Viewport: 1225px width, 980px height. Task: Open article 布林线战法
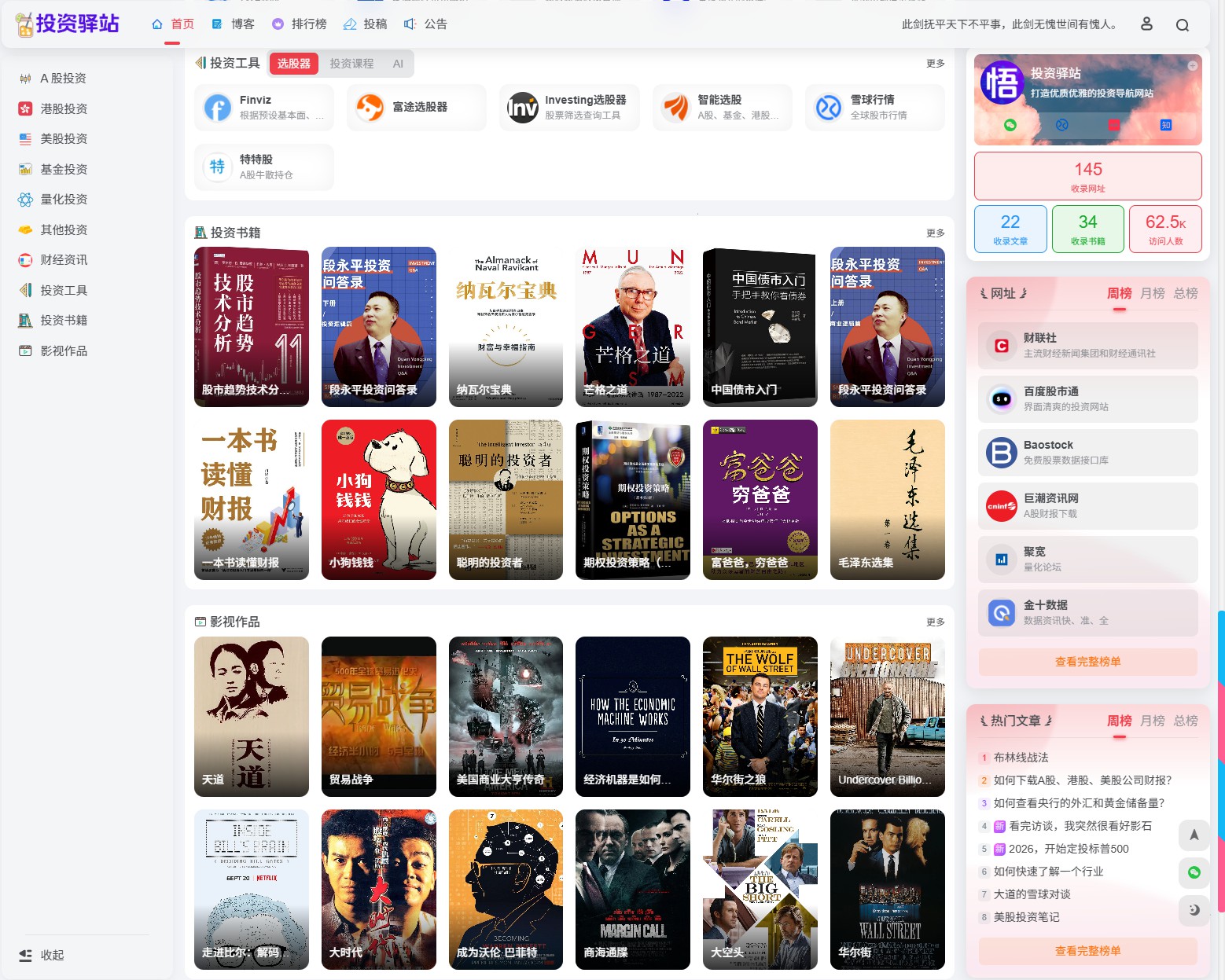click(1021, 758)
